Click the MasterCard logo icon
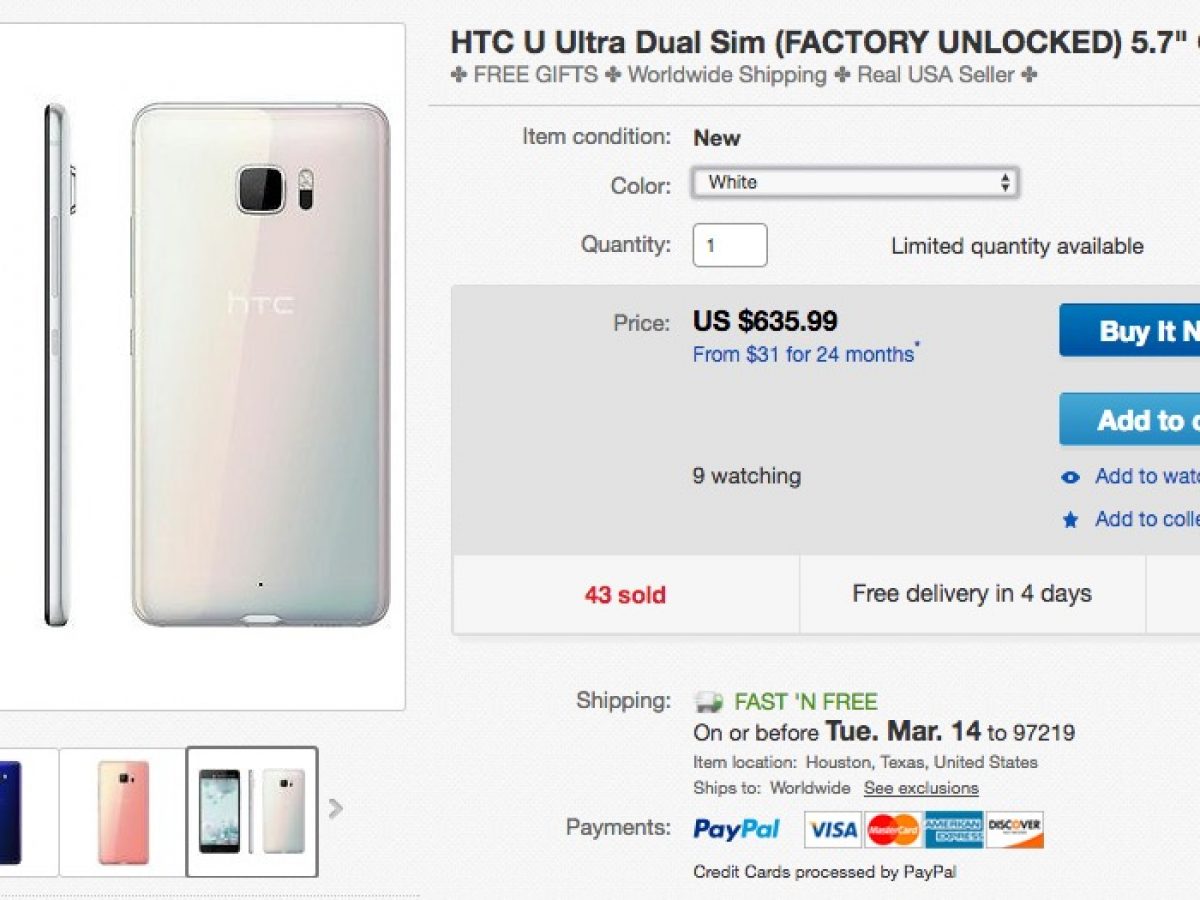Screen dimensions: 1200x900 point(893,829)
